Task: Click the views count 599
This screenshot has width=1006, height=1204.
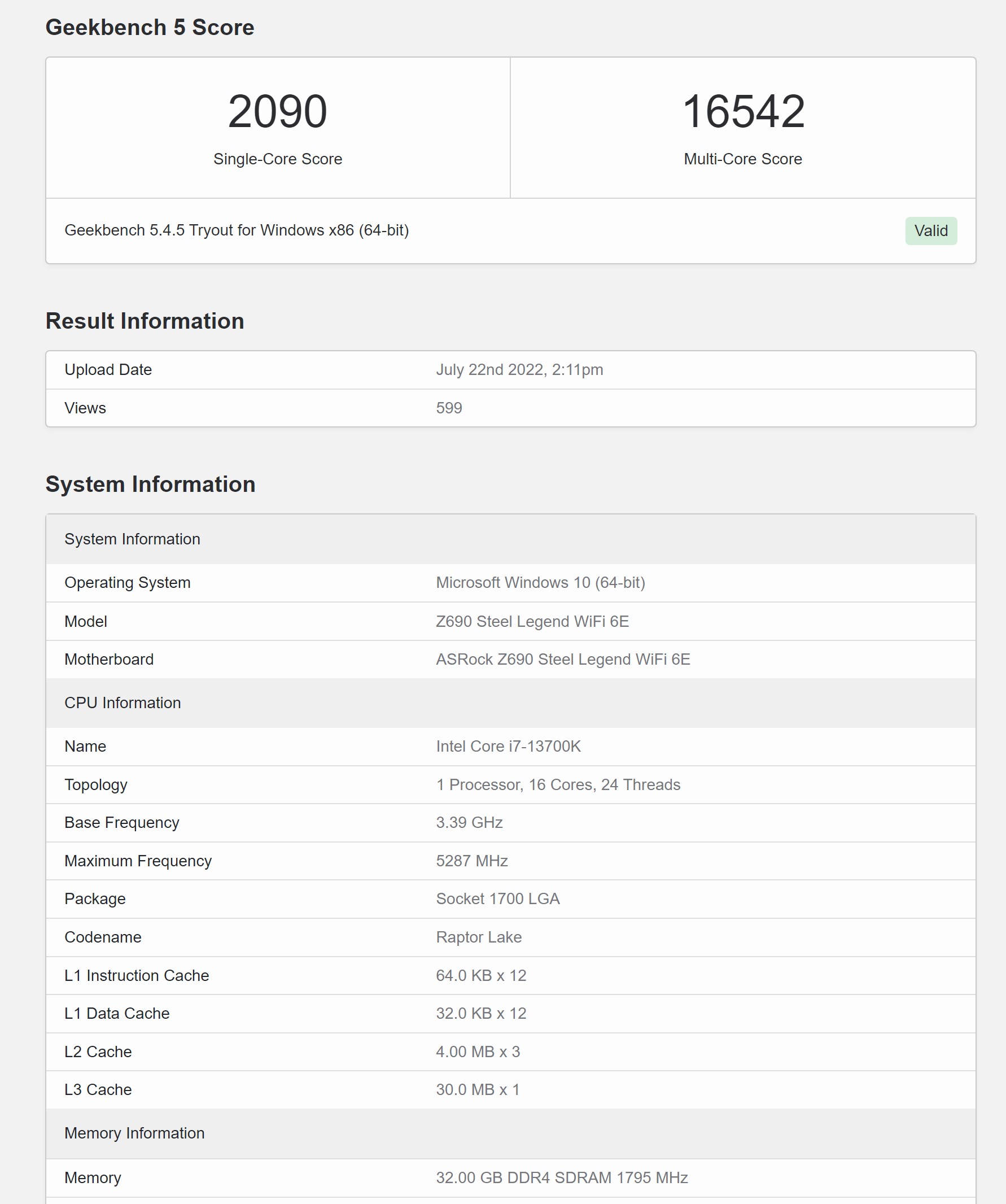Action: click(x=449, y=408)
